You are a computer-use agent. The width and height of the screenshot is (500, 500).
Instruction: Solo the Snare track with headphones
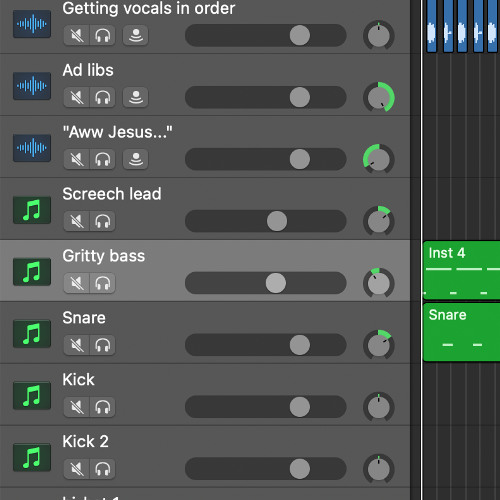pos(103,345)
